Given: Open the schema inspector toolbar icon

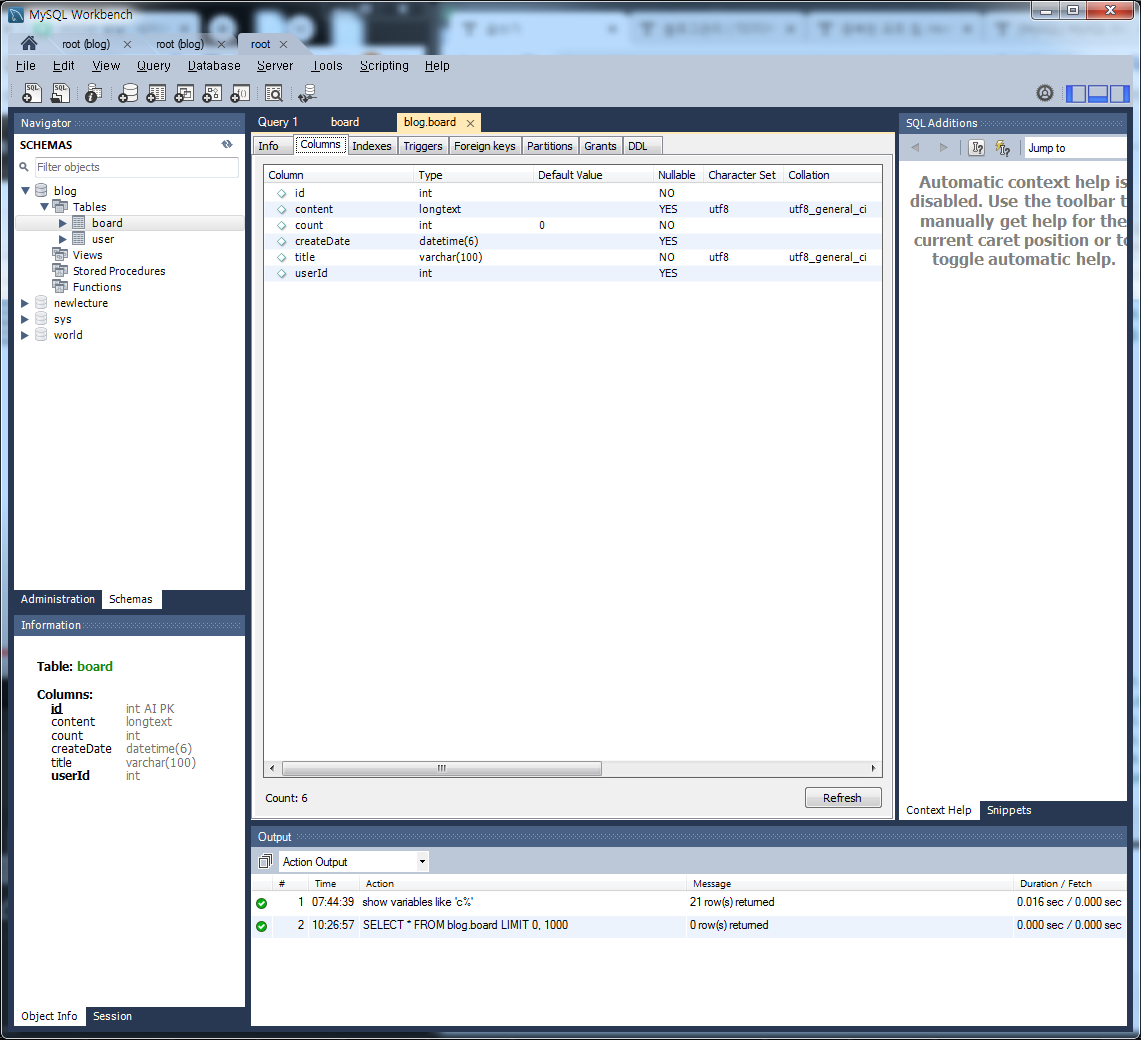Looking at the screenshot, I should point(94,93).
